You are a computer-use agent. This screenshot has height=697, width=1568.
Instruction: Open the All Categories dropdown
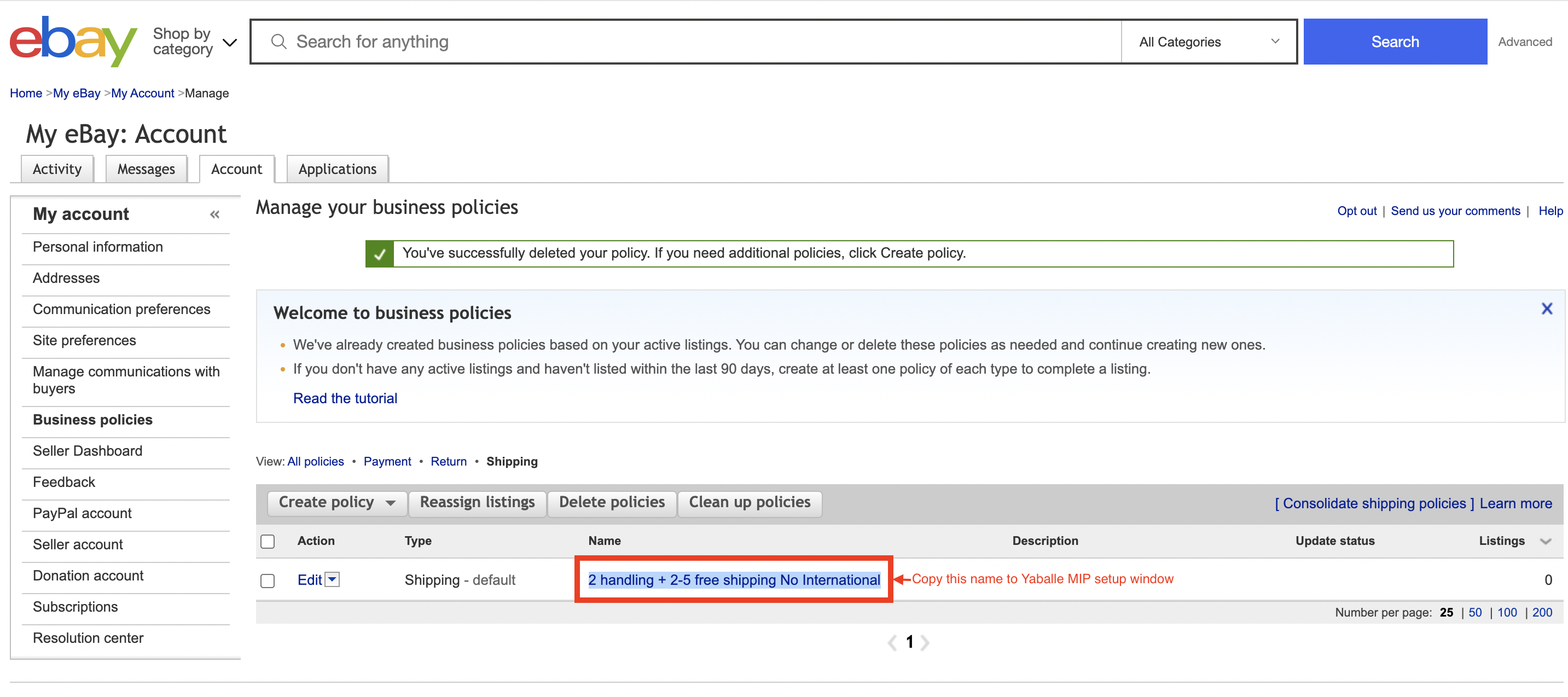[1209, 42]
